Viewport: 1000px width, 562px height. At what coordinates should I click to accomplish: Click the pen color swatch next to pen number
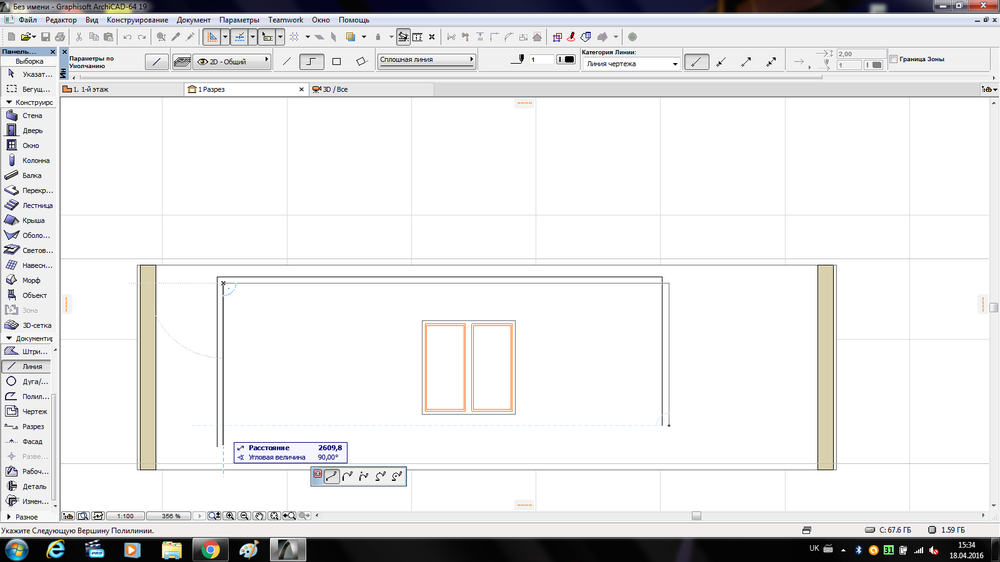(566, 60)
